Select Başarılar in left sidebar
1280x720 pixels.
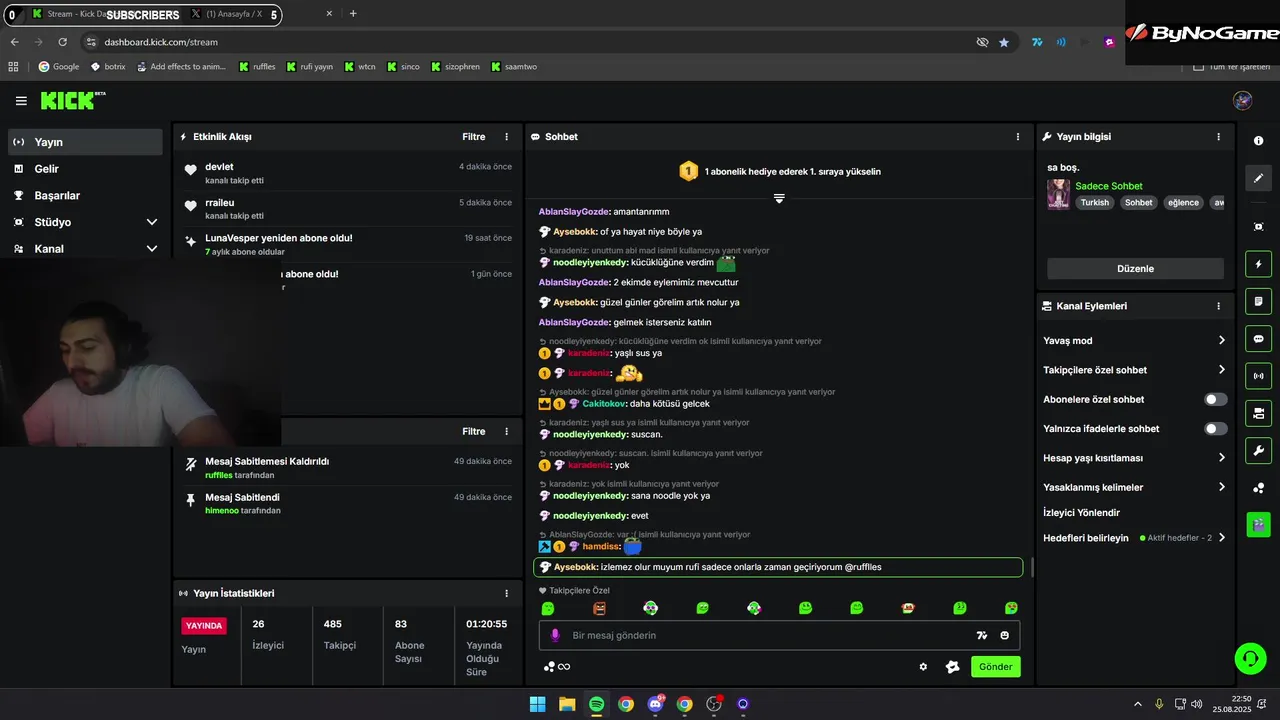tap(85, 196)
